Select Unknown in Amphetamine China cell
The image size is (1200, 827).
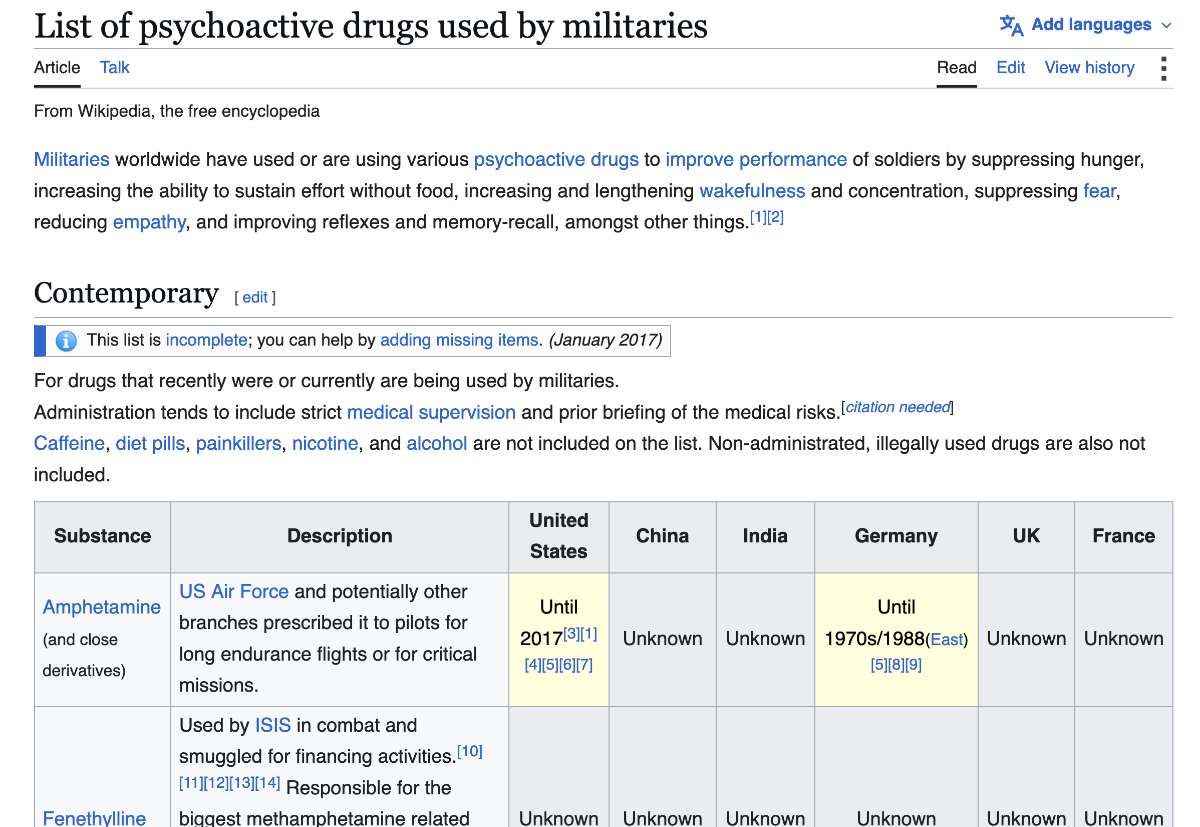pos(662,638)
